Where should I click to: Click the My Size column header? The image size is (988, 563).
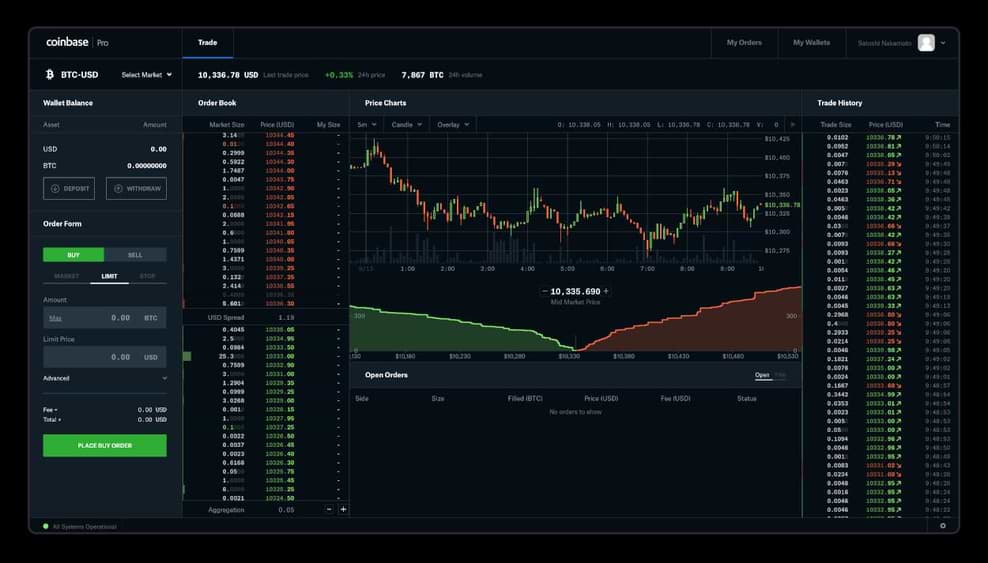pyautogui.click(x=328, y=125)
